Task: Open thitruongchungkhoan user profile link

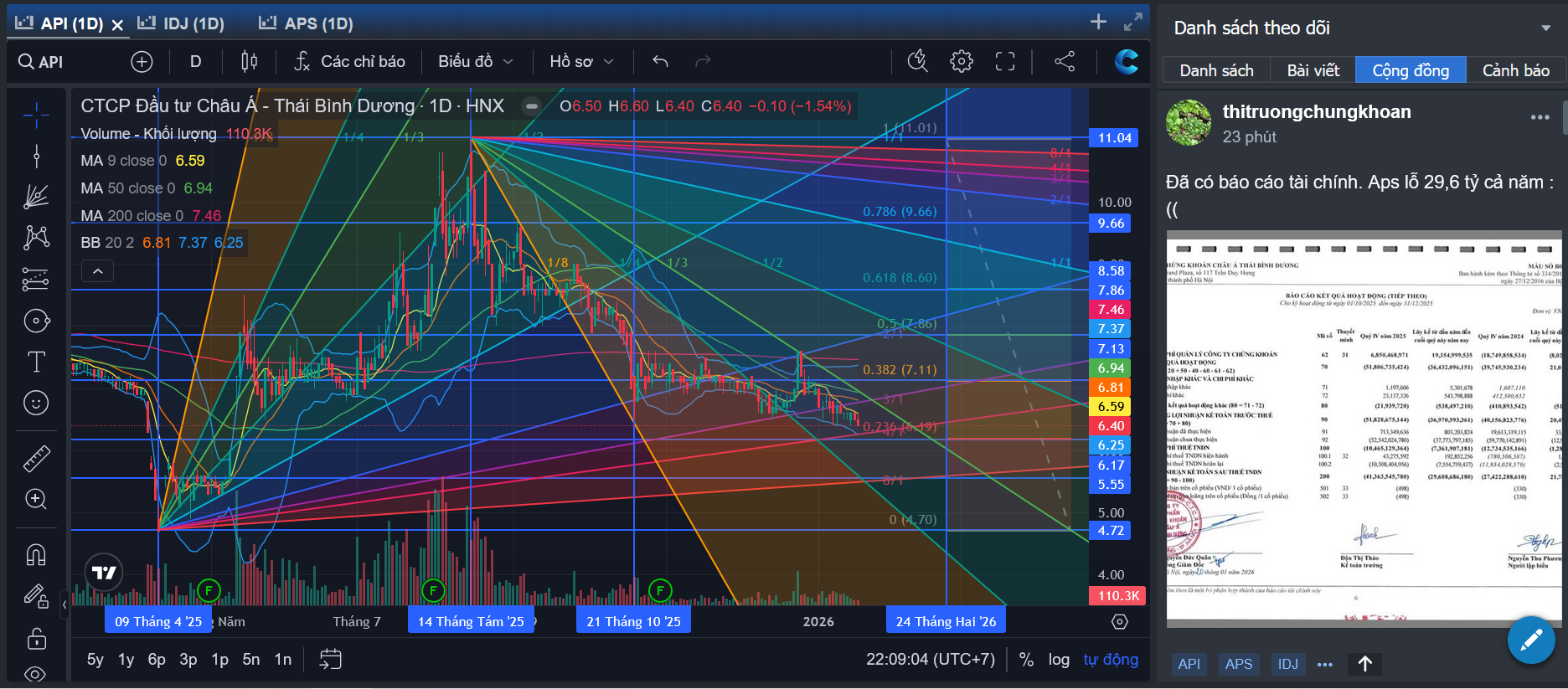Action: (x=1317, y=111)
